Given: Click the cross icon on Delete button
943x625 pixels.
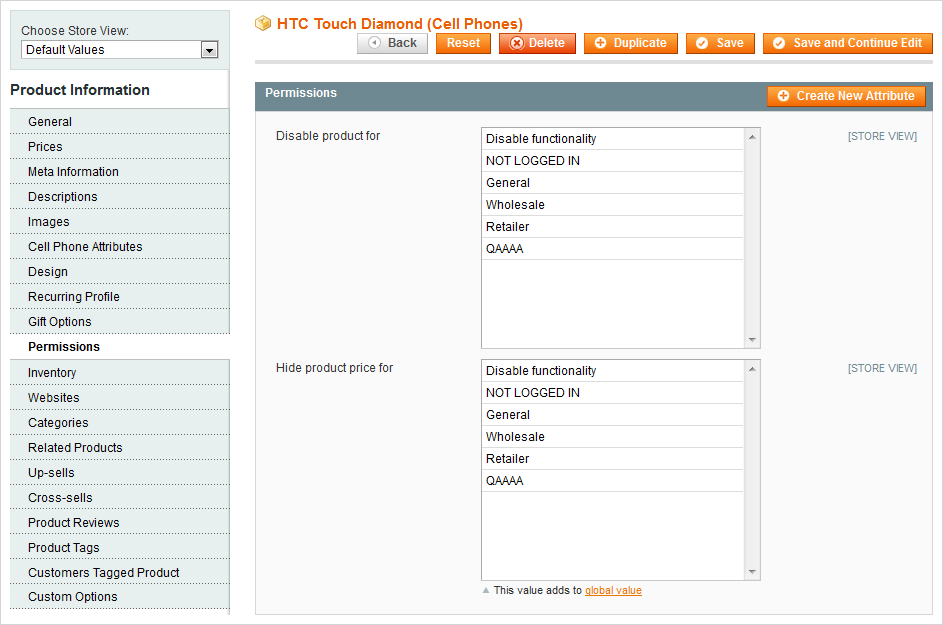Looking at the screenshot, I should [x=517, y=43].
